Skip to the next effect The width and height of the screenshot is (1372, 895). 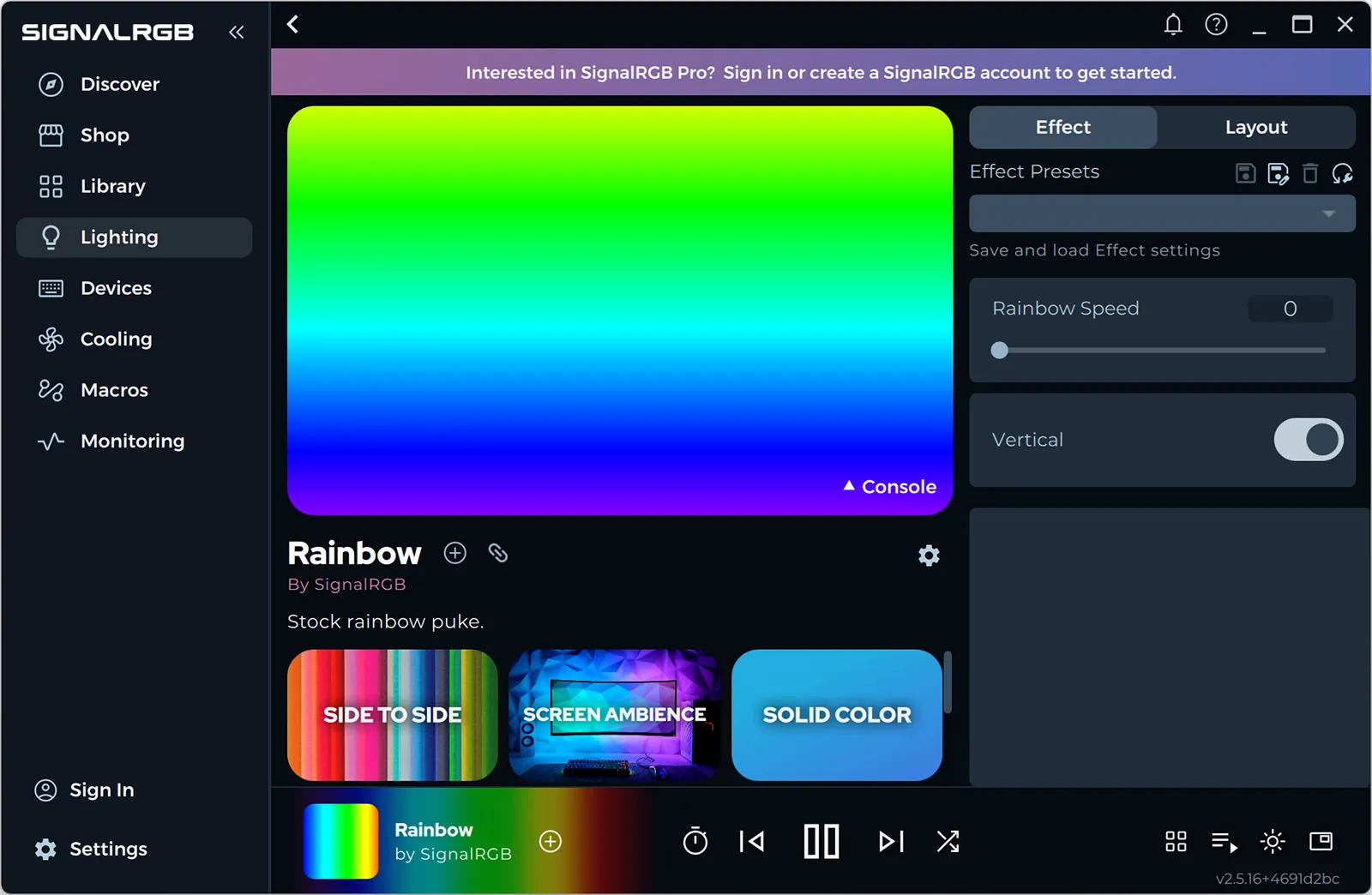tap(891, 841)
